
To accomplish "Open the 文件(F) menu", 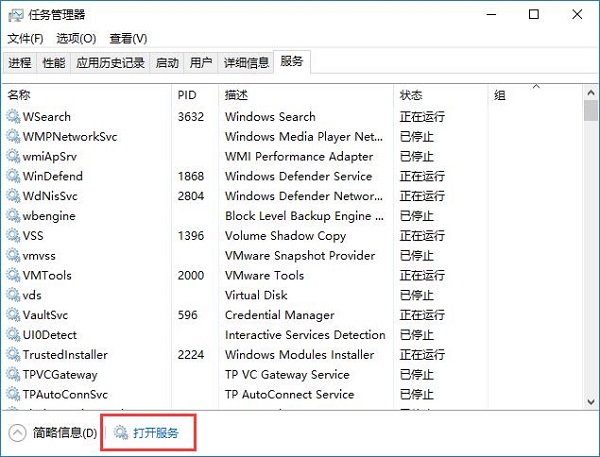I will 25,38.
